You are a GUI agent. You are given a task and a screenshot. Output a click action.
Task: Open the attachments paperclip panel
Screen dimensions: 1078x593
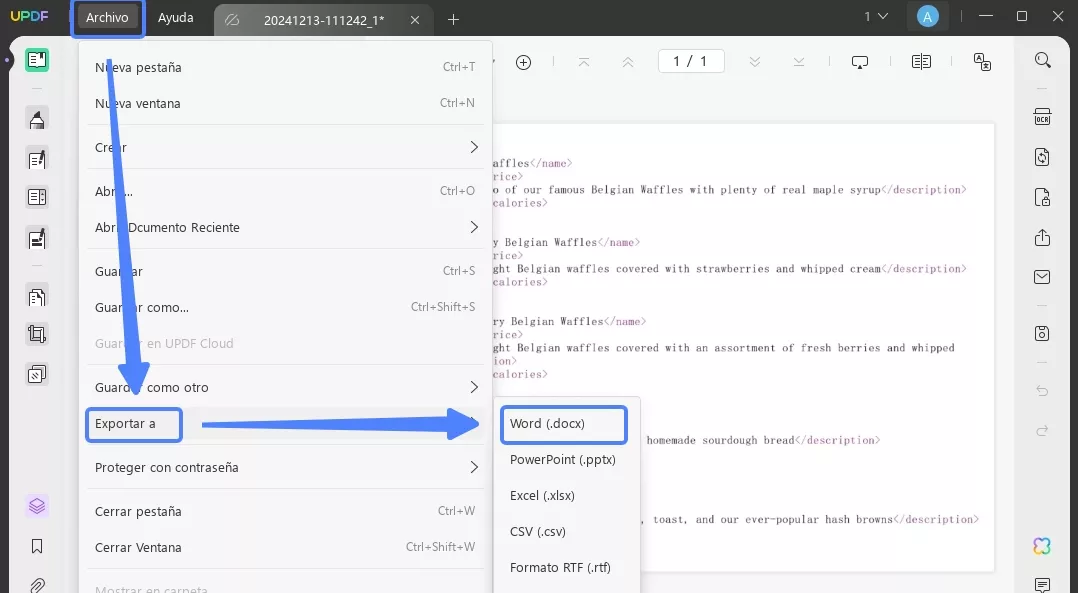click(36, 585)
